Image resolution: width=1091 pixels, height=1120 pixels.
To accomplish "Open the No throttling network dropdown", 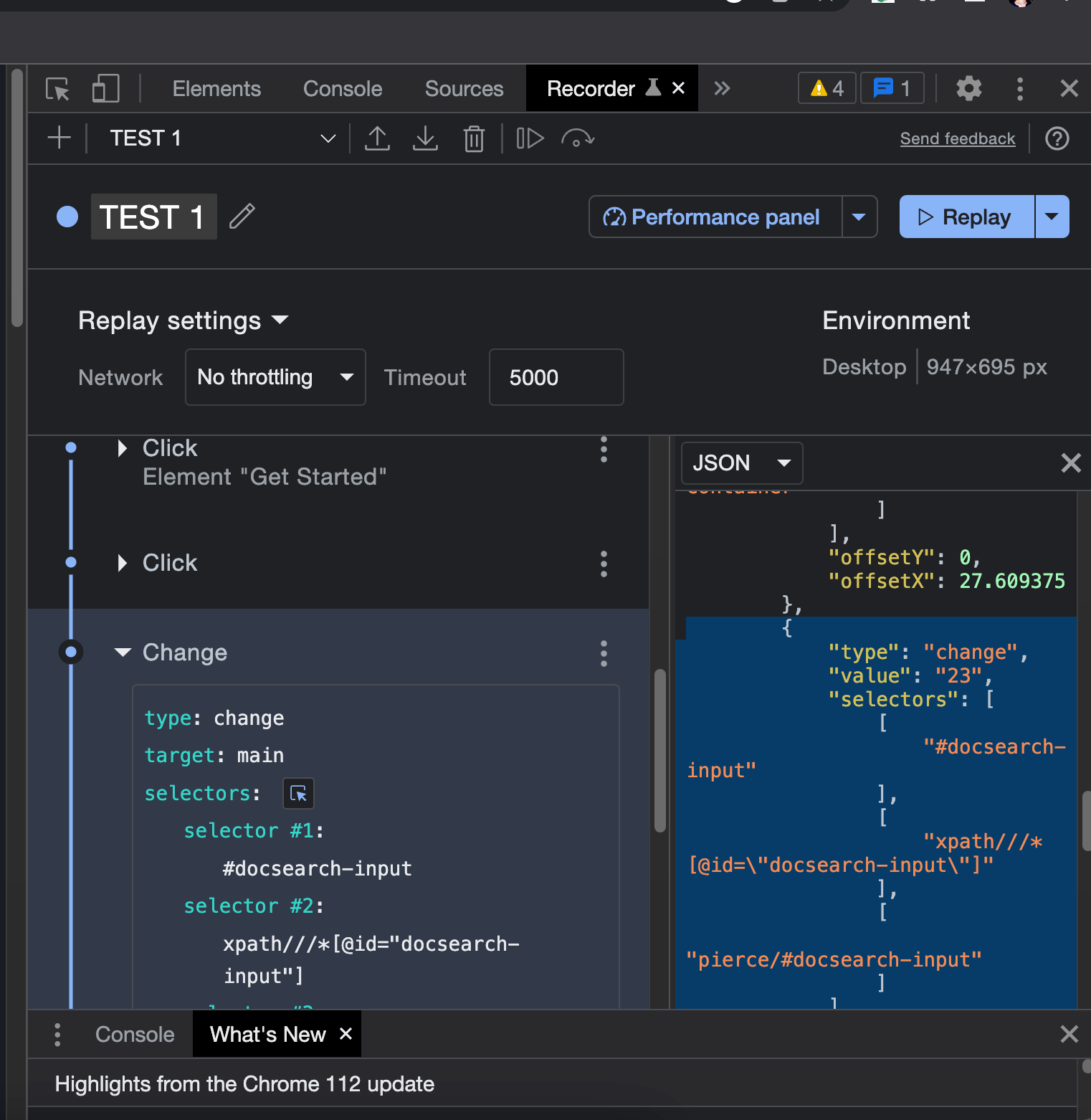I will 275,377.
